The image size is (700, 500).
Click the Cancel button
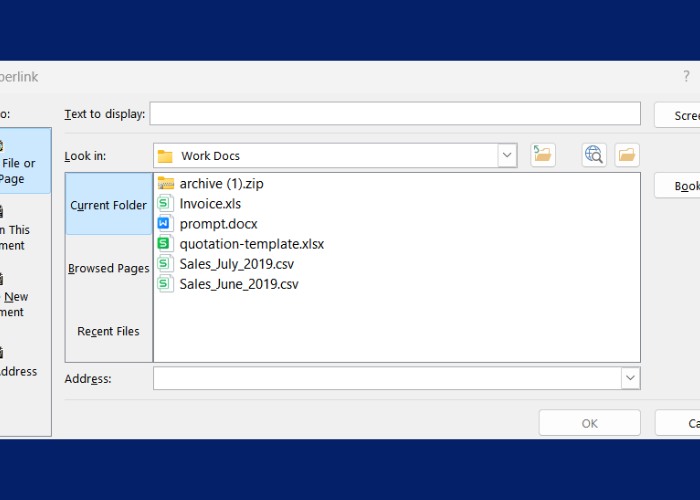coord(678,423)
